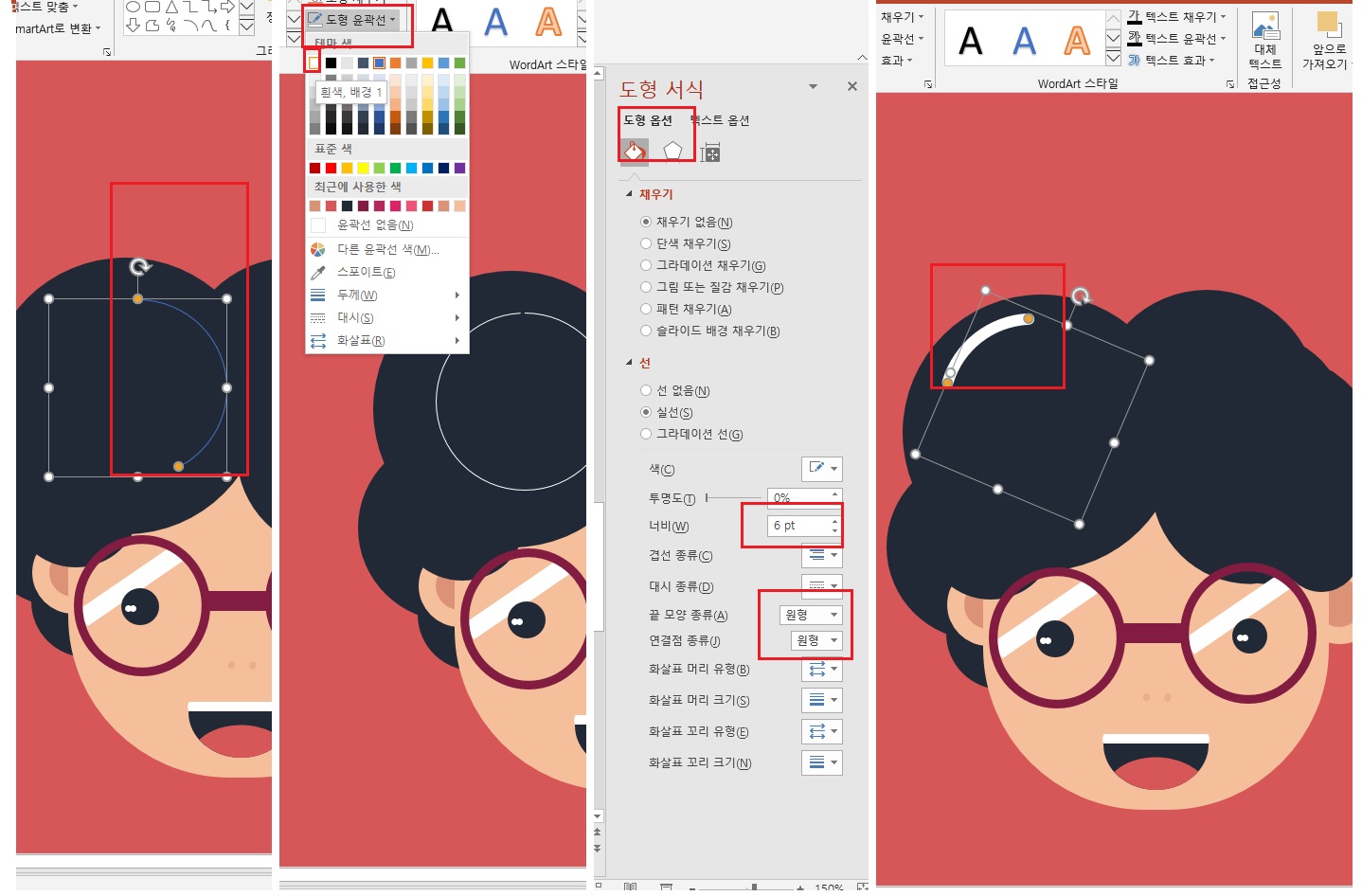Click the rotation handle of arc shape
1362x896 pixels.
pyautogui.click(x=140, y=266)
